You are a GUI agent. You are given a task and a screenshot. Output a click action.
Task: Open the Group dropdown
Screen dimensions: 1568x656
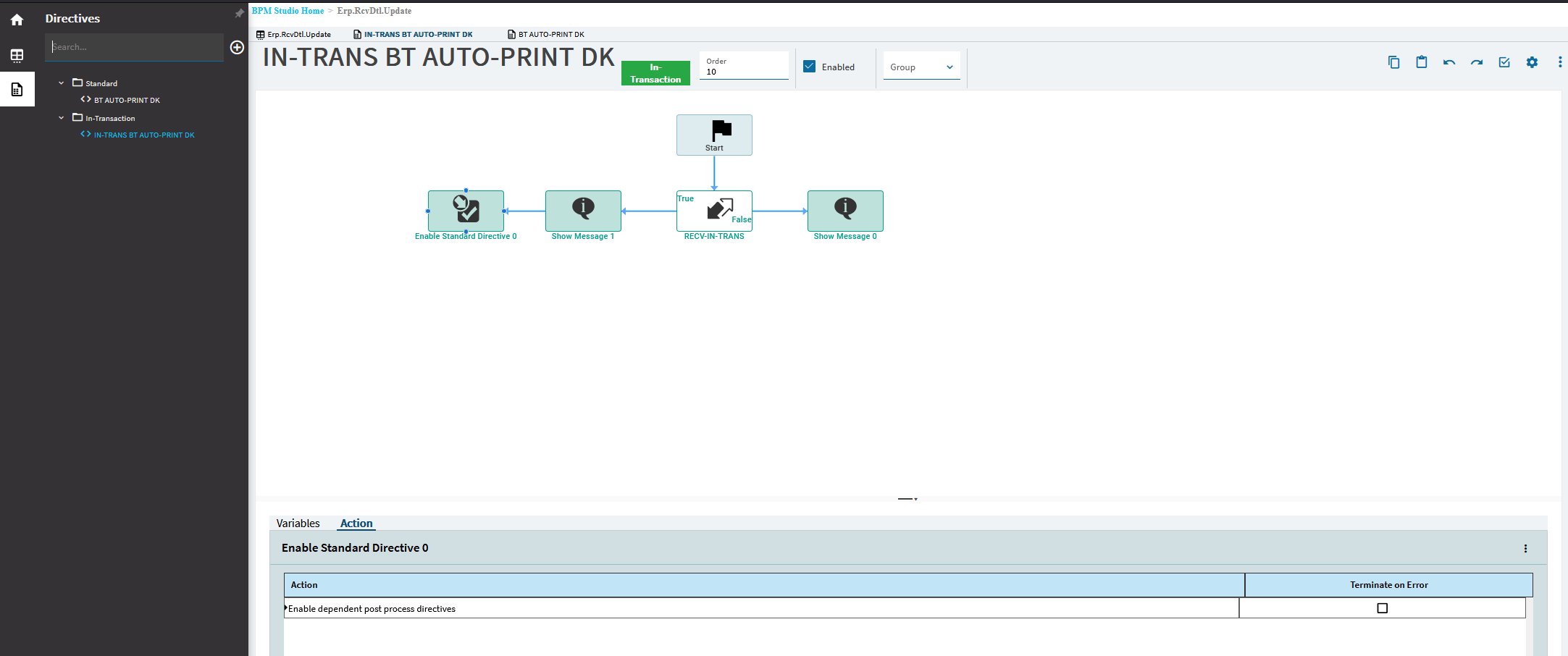949,66
